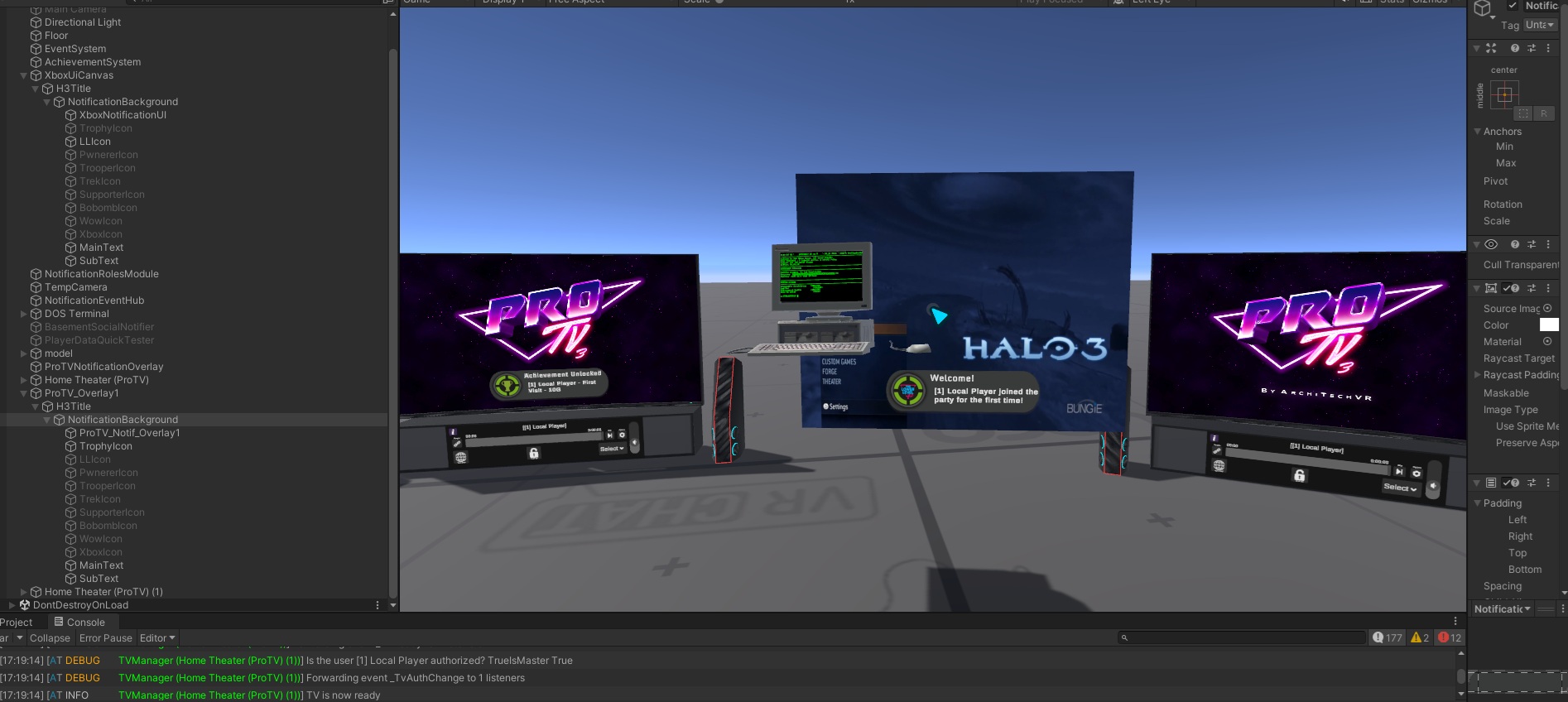The height and width of the screenshot is (702, 1568).
Task: Collapse the XboxUiCanvas hierarchy node
Action: click(x=24, y=75)
